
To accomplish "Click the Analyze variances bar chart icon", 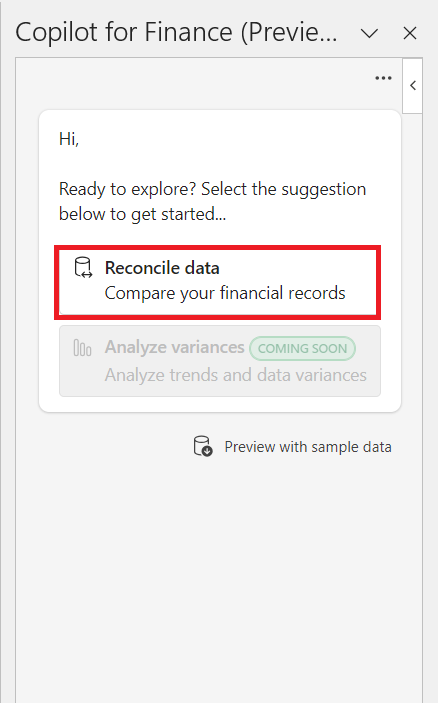I will pos(82,347).
